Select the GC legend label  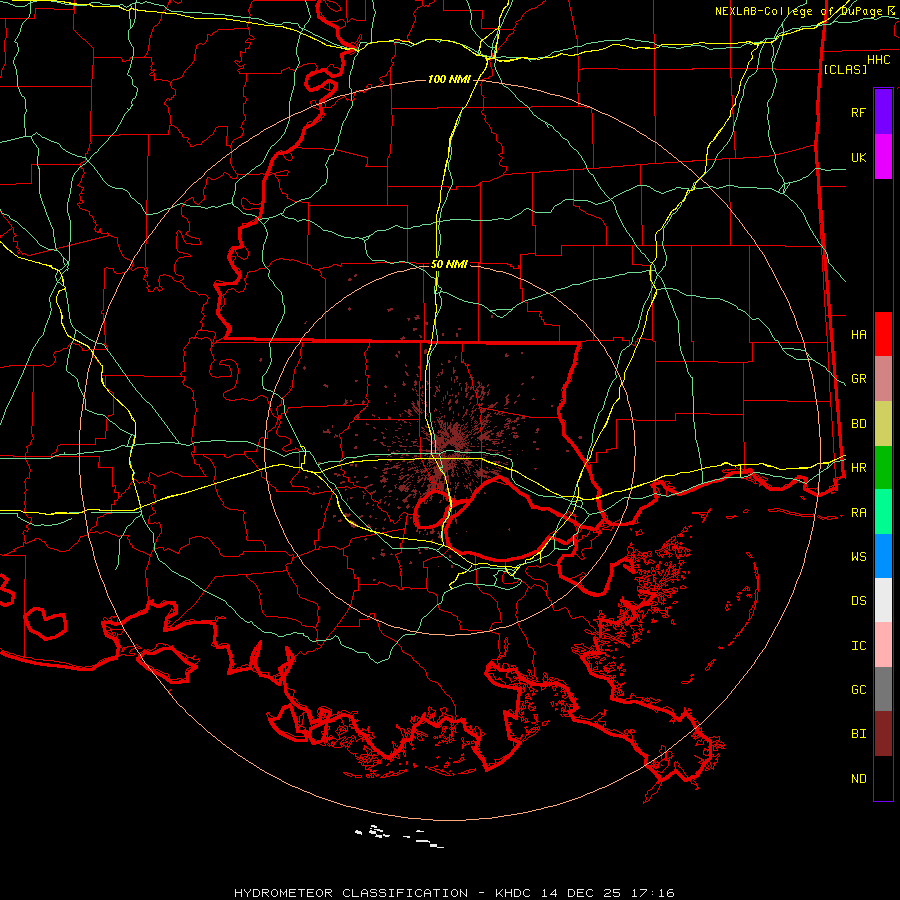click(858, 690)
